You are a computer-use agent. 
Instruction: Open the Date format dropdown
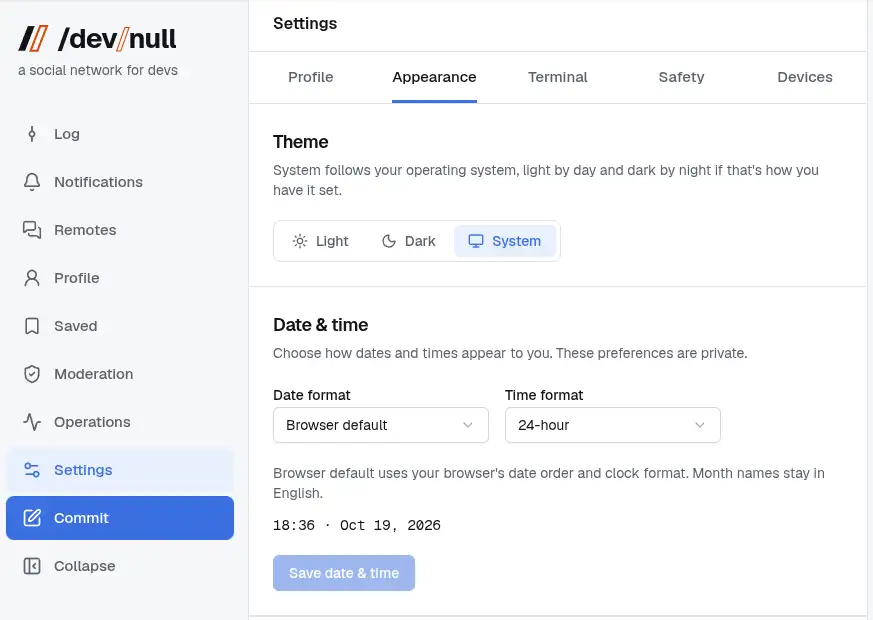click(381, 425)
